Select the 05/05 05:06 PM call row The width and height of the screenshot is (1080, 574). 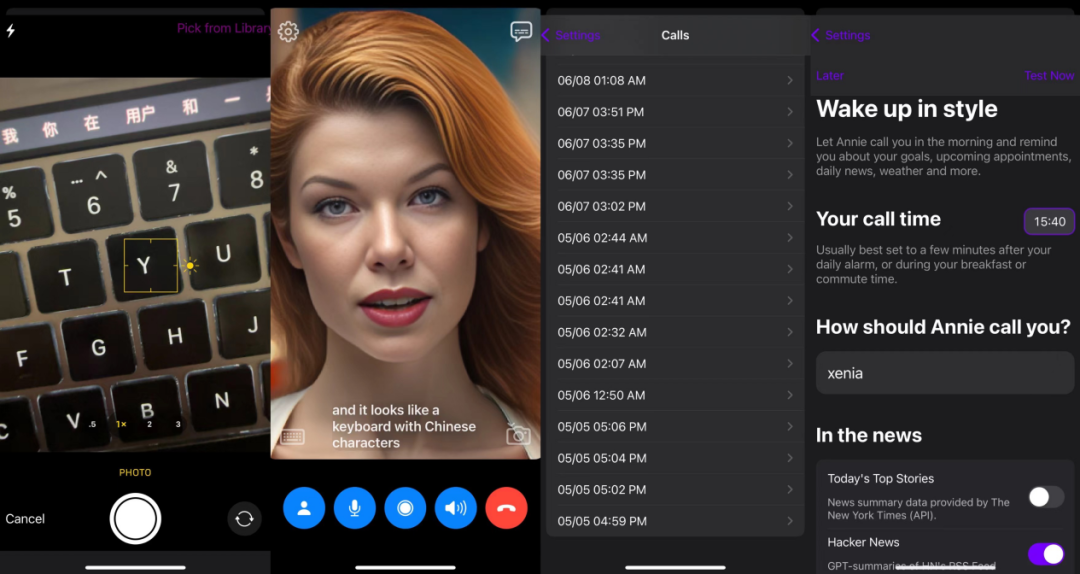tap(675, 427)
